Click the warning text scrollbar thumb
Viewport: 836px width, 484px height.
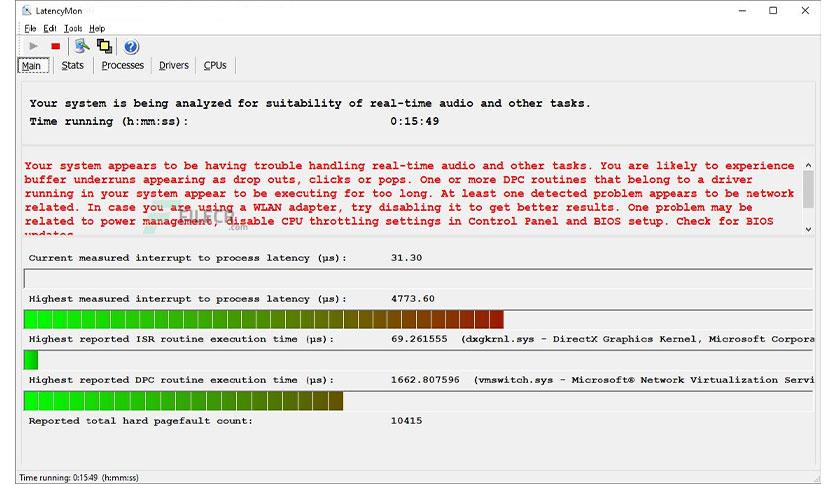[x=808, y=189]
